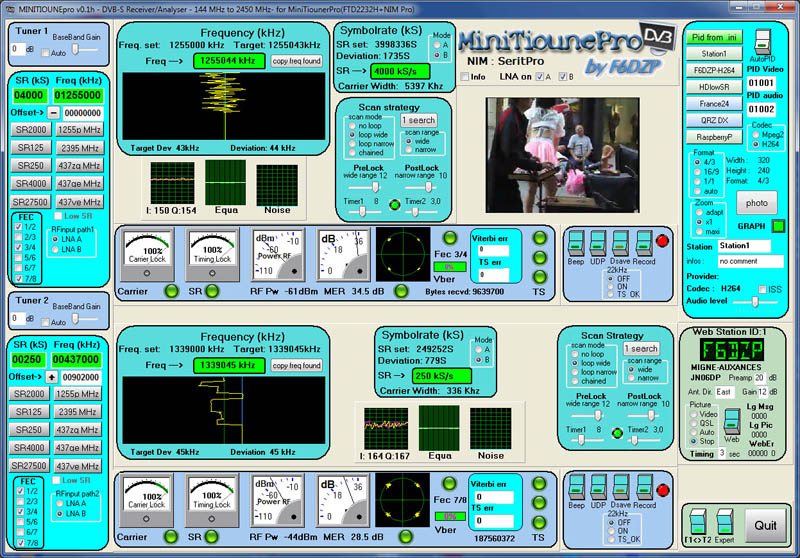Click the green GRAPH indicator square
This screenshot has height=558, width=800.
point(778,226)
